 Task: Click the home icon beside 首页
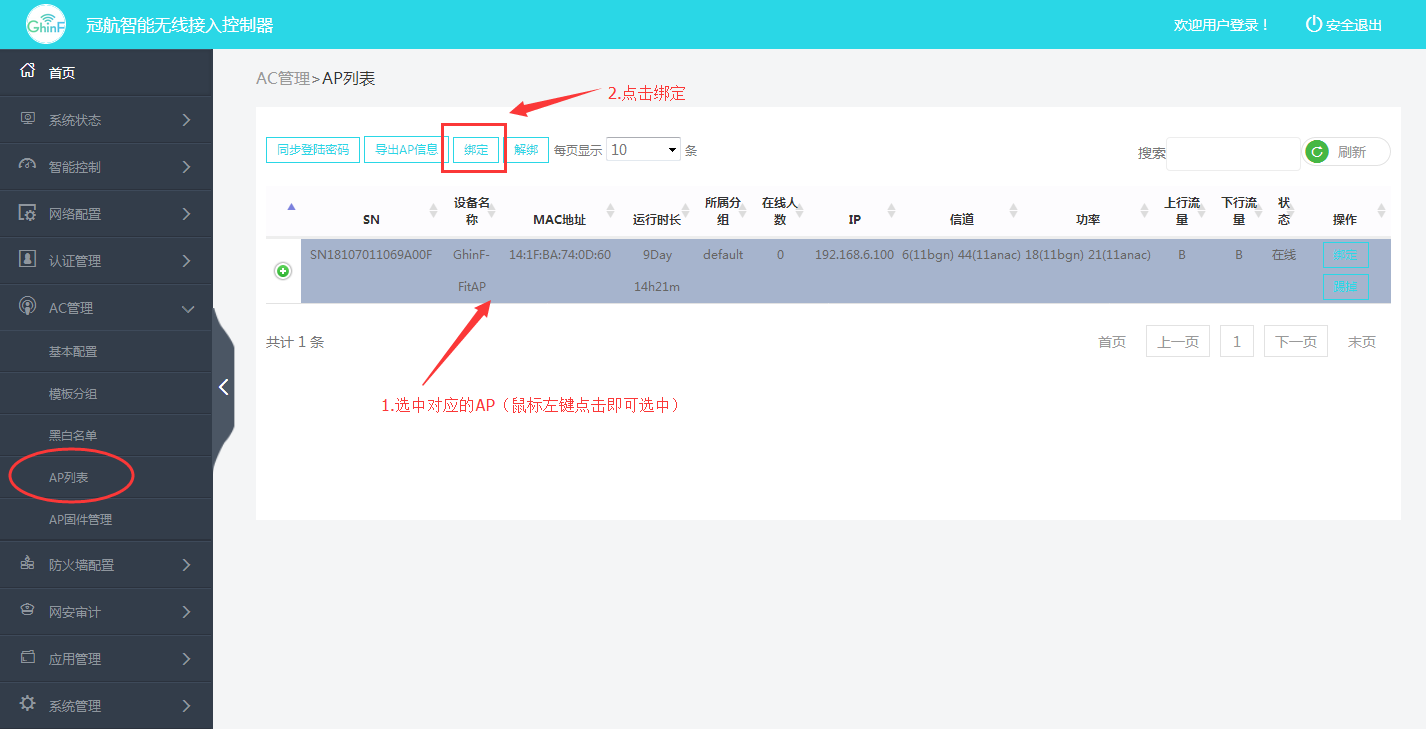28,72
